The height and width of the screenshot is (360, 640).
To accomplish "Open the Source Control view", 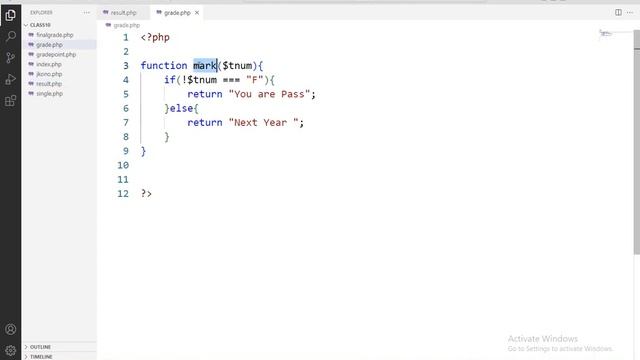I will coord(11,58).
